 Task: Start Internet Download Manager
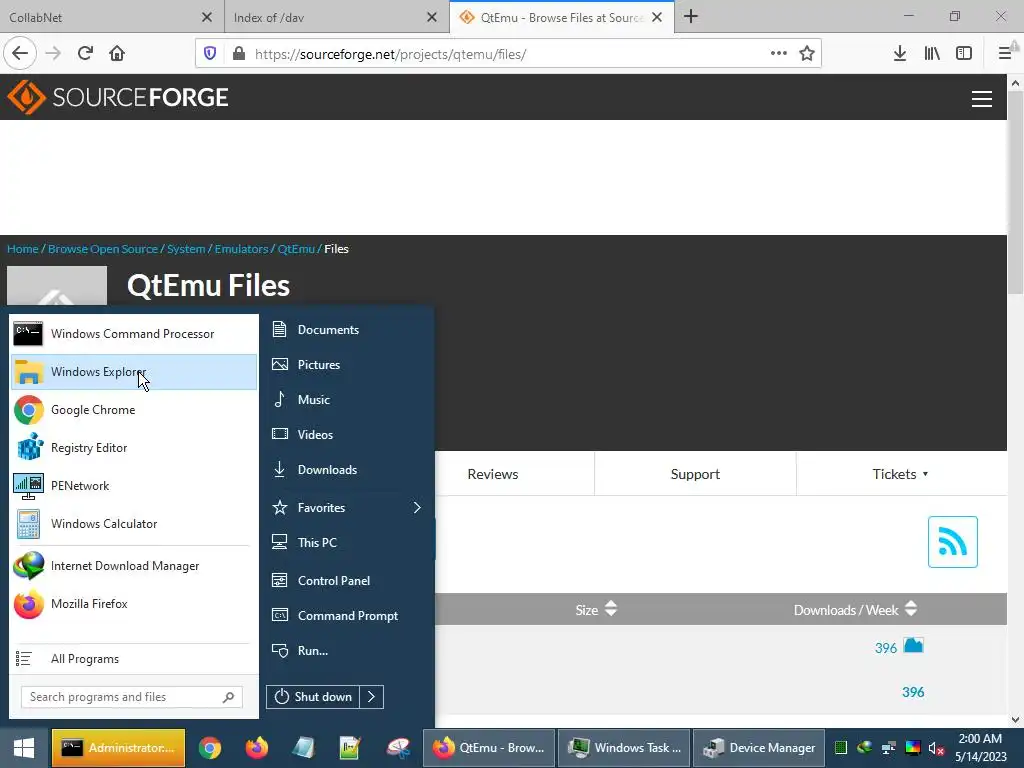[x=133, y=566]
